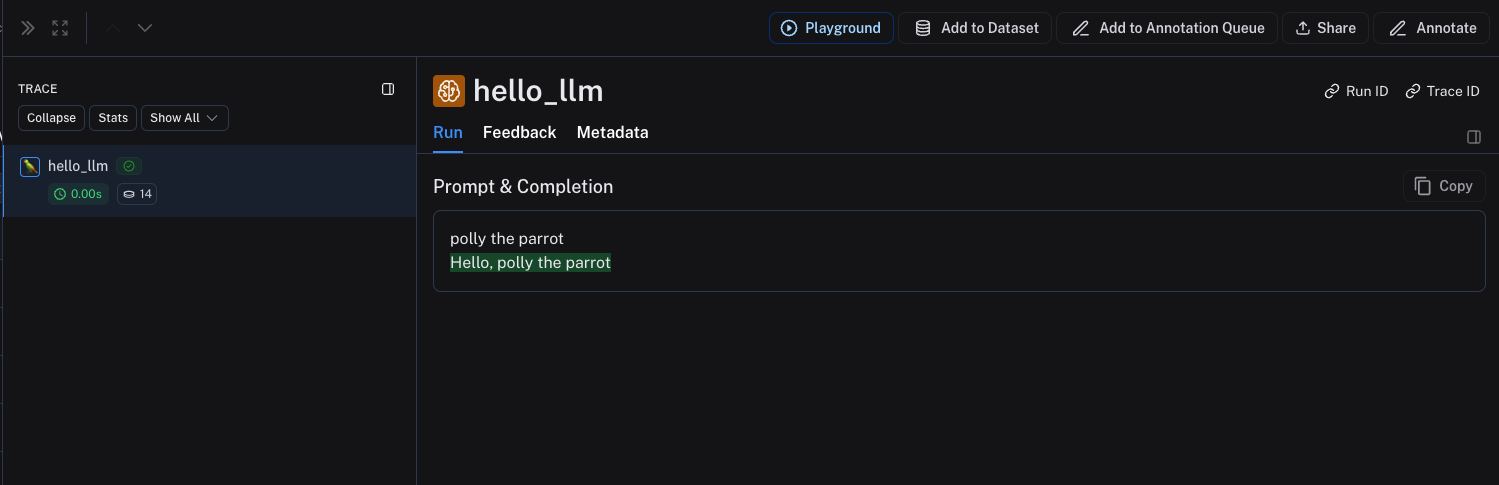Viewport: 1499px width, 485px height.
Task: Click Add to Dataset button
Action: coord(975,28)
